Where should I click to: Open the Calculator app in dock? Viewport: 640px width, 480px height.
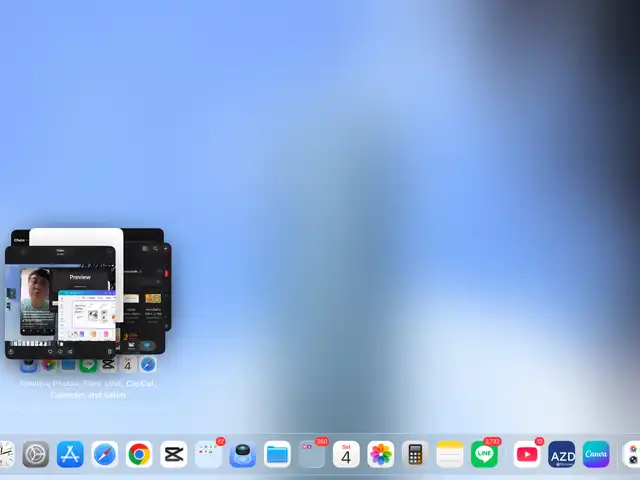pyautogui.click(x=415, y=455)
